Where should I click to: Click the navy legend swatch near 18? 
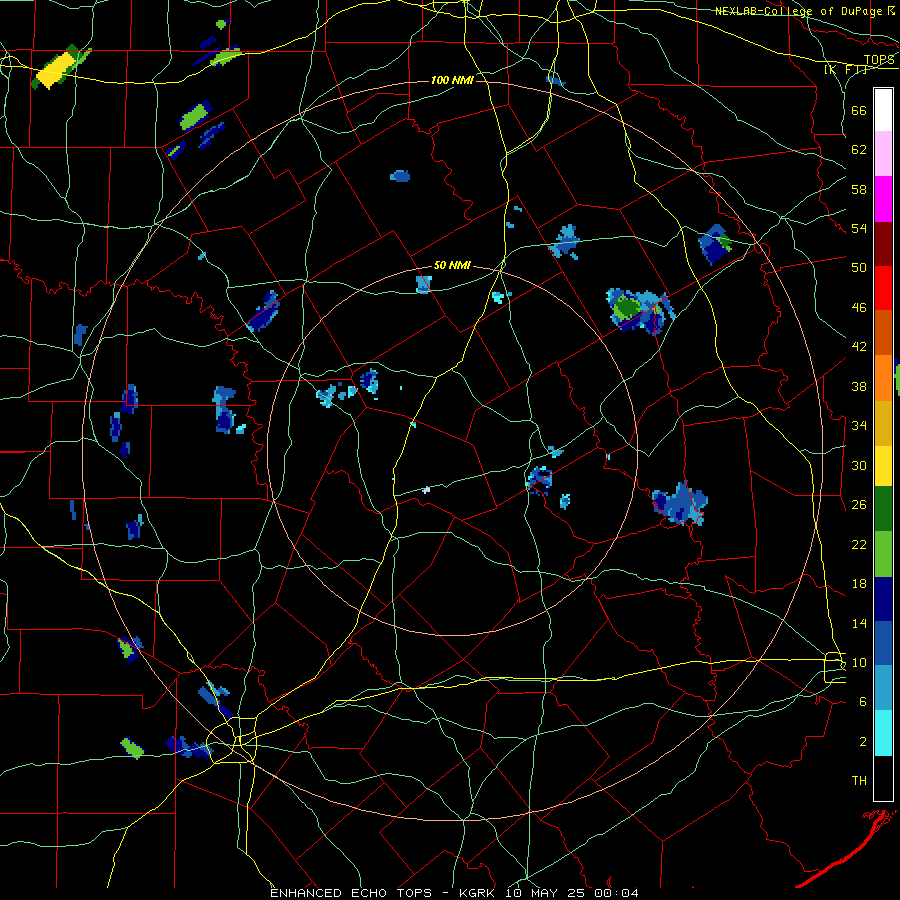(x=883, y=599)
